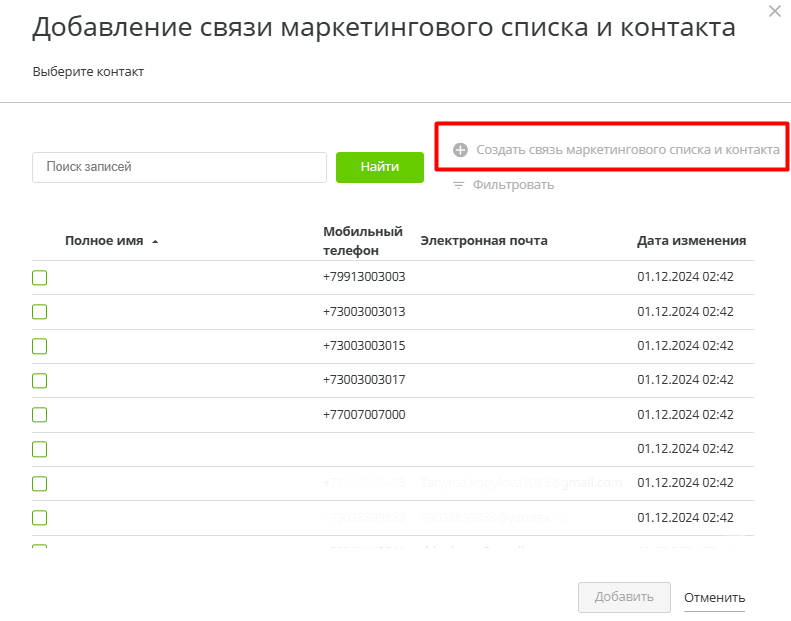This screenshot has height=621, width=791.
Task: Click the "Добавить" button
Action: [x=624, y=597]
